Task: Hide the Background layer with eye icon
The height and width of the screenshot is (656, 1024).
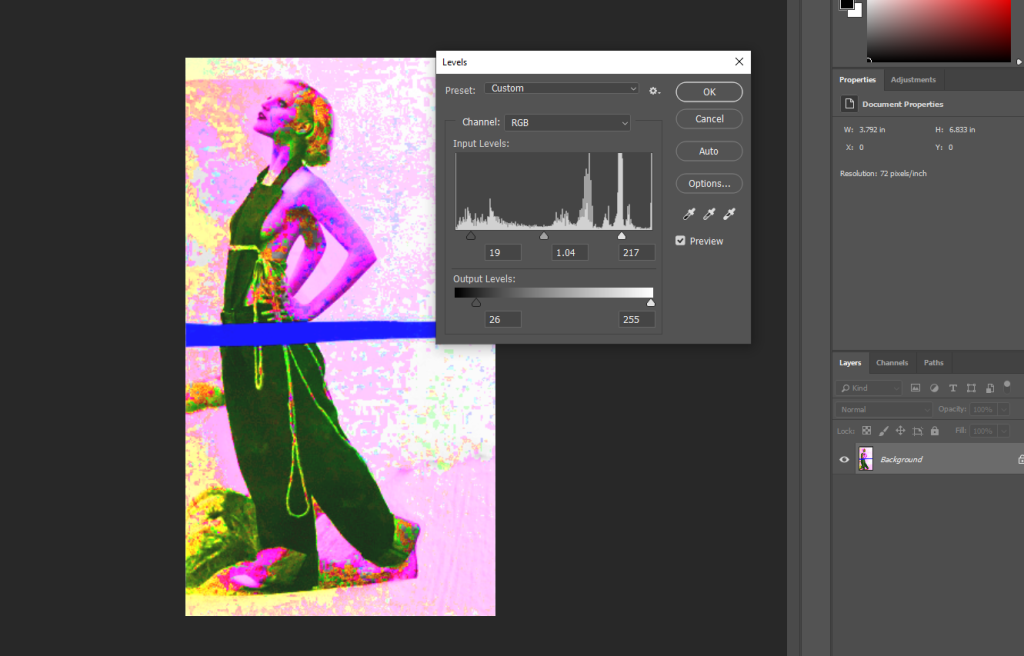Action: (x=844, y=460)
